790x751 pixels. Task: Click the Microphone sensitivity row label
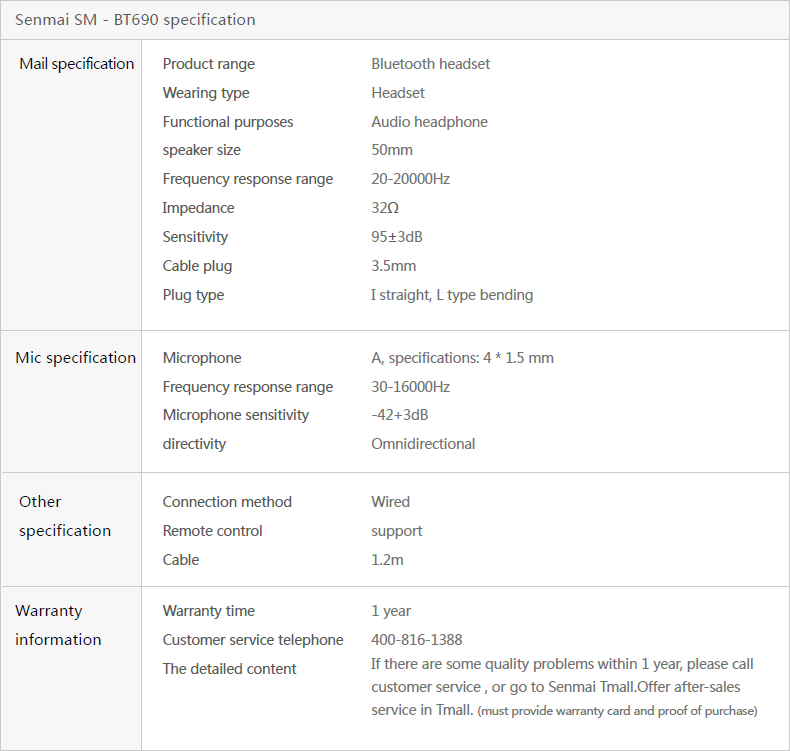(236, 415)
